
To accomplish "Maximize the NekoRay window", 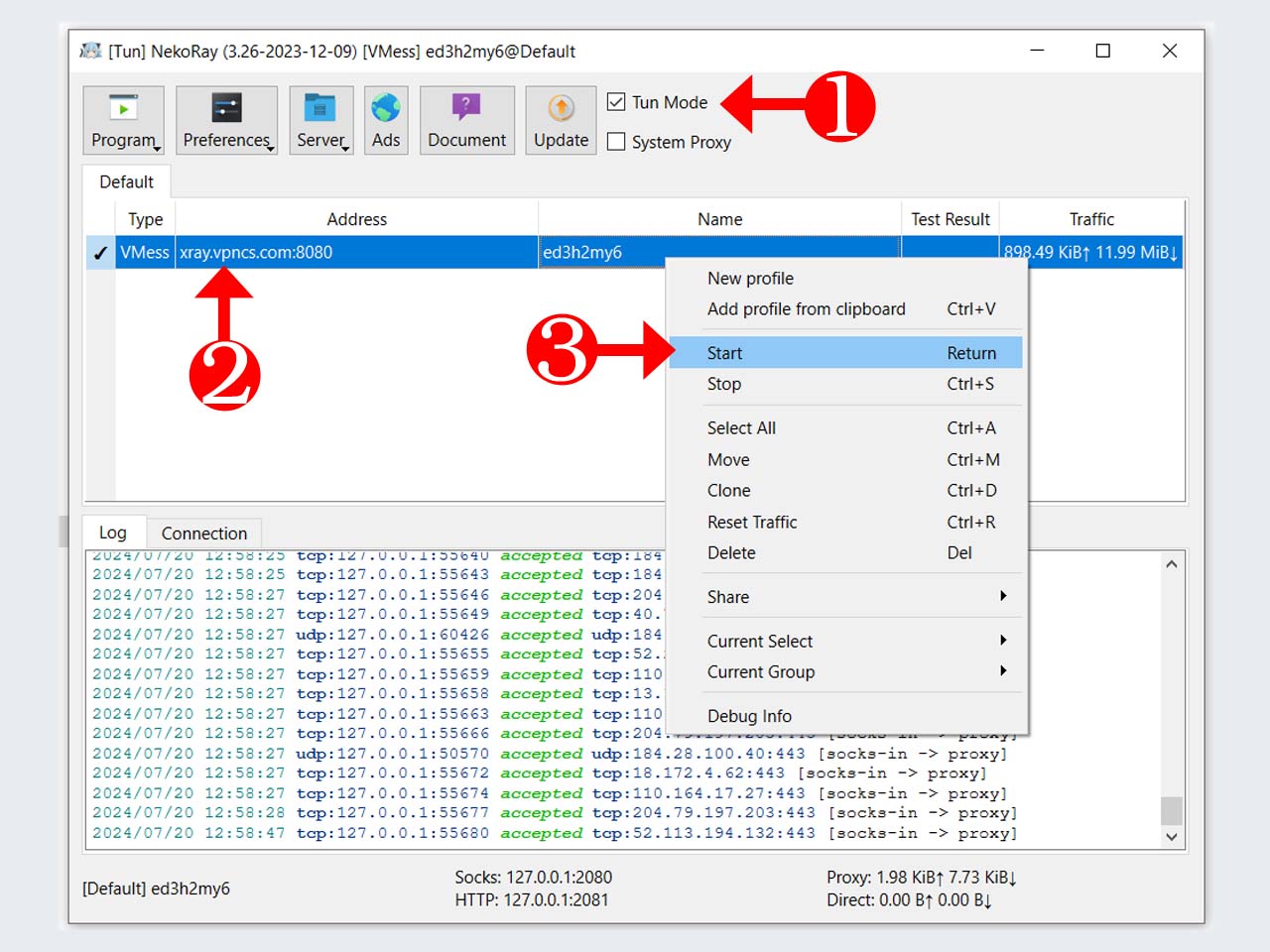I will point(1102,51).
